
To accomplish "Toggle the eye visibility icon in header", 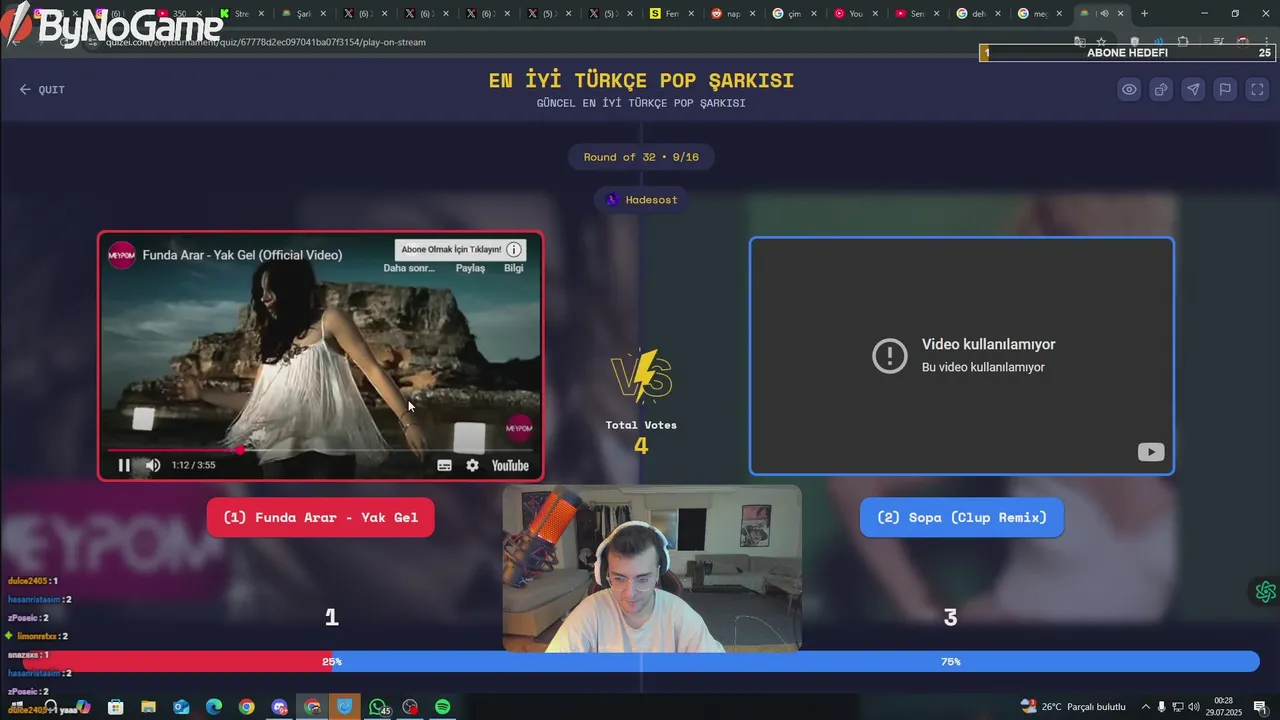I will [1129, 89].
